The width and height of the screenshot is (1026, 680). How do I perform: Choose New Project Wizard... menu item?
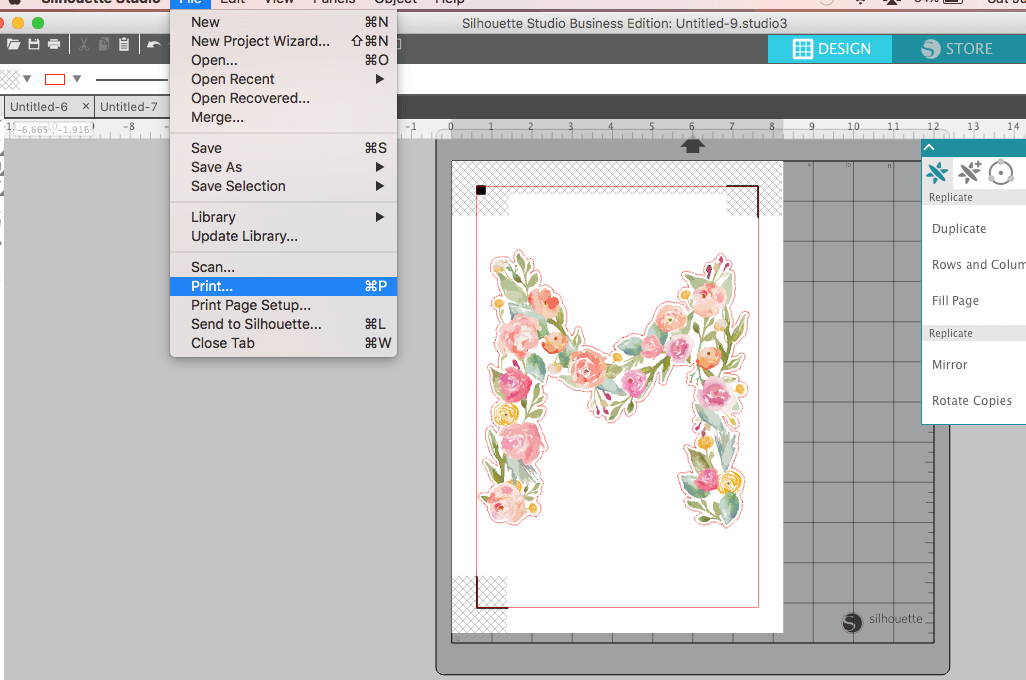click(x=283, y=41)
